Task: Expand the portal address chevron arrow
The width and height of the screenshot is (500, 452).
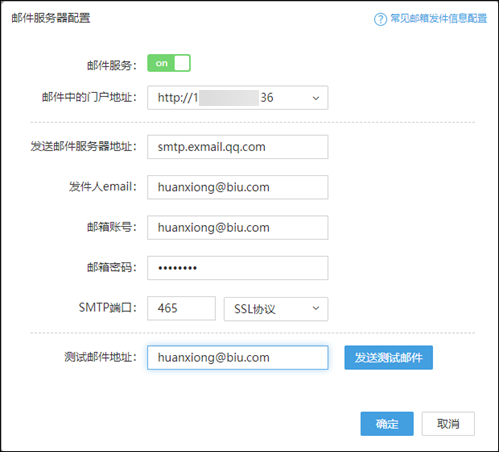Action: (316, 98)
